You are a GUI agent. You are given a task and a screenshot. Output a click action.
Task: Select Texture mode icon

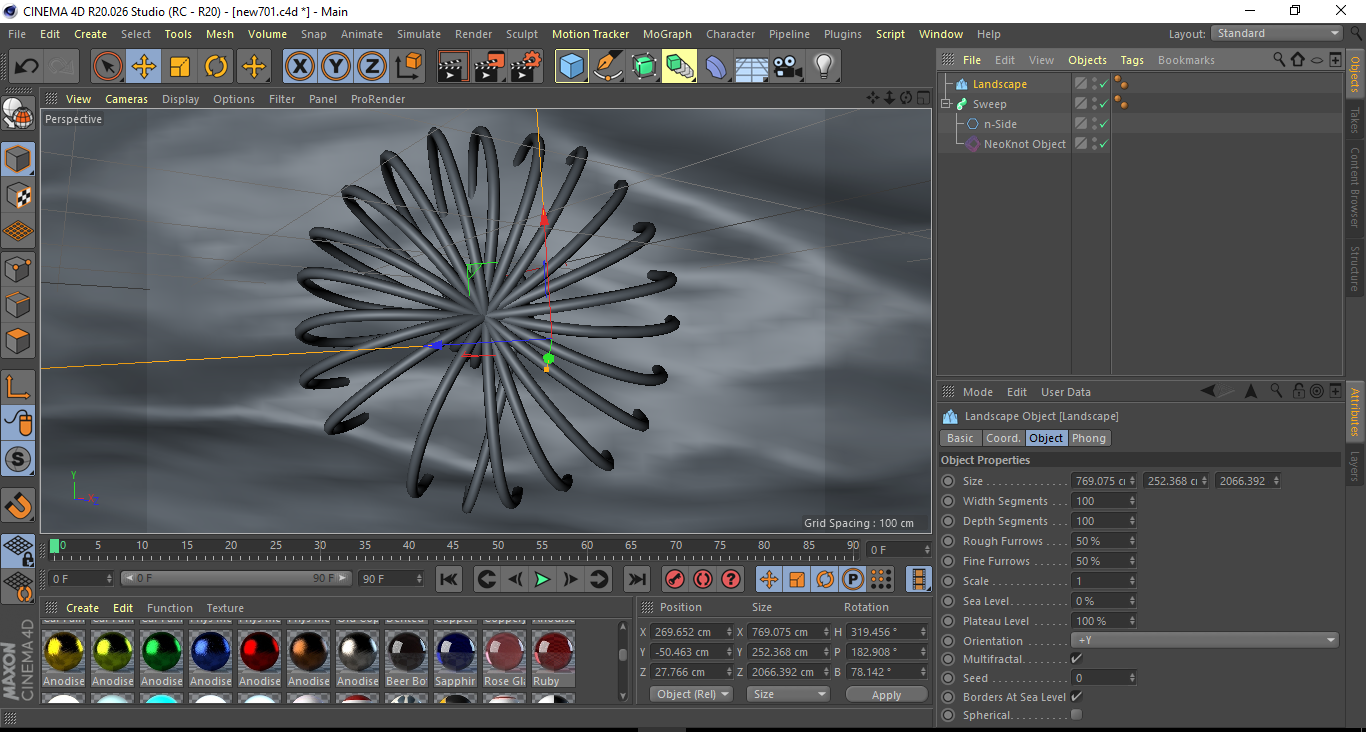pos(18,196)
